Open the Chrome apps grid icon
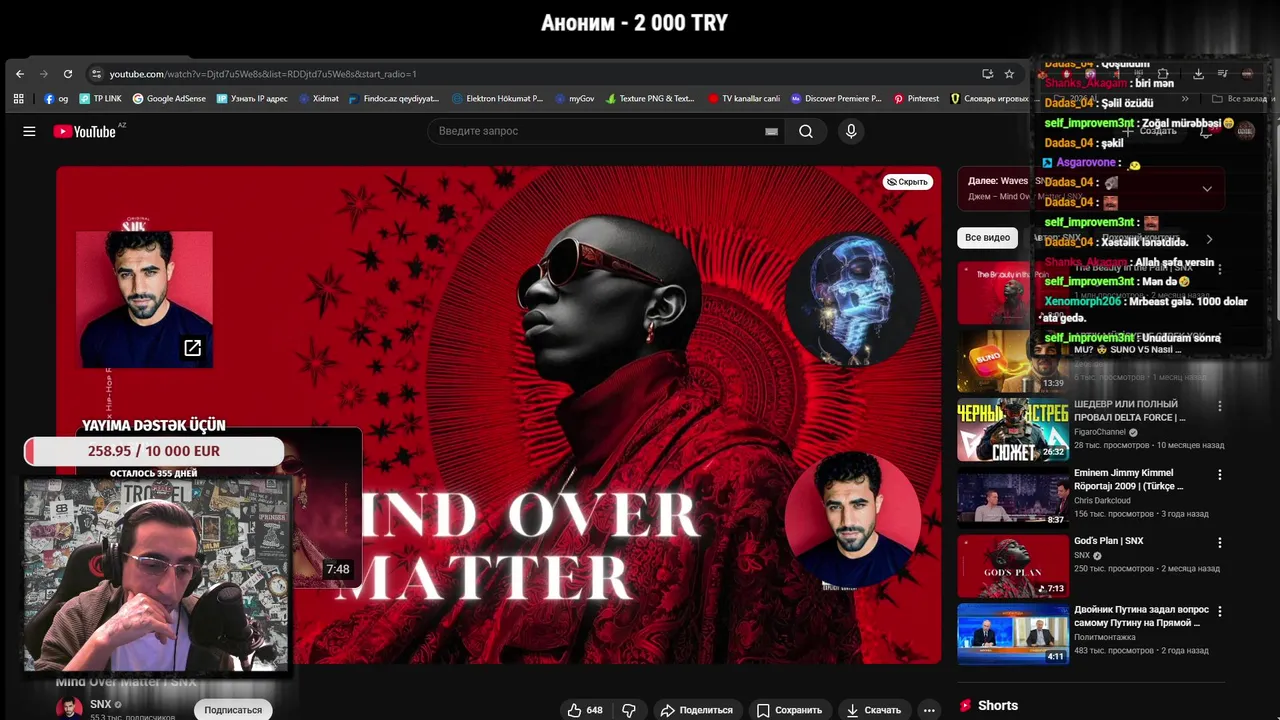This screenshot has width=1280, height=720. pos(18,99)
